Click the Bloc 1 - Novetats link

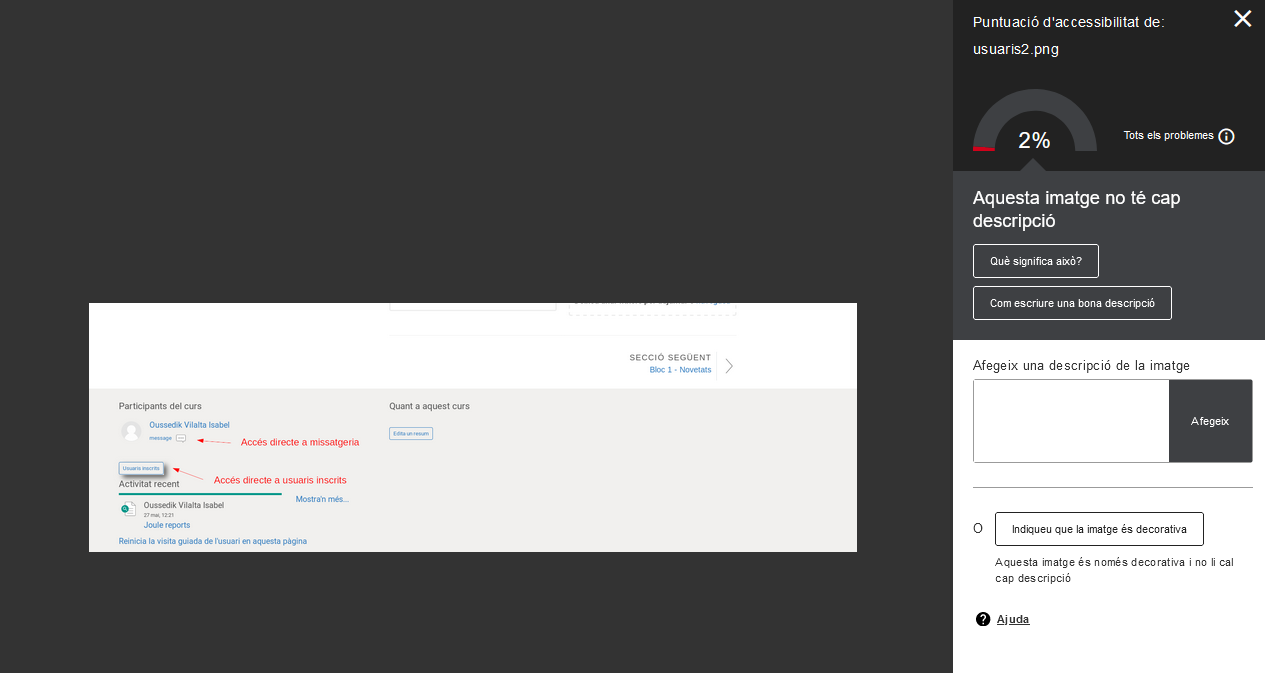click(680, 370)
